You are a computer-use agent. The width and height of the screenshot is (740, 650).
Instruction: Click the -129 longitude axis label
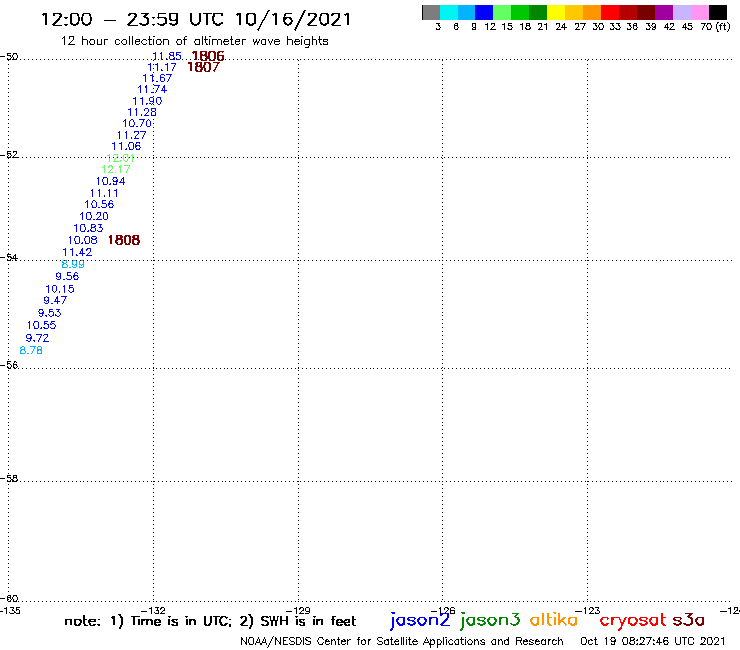[x=298, y=611]
